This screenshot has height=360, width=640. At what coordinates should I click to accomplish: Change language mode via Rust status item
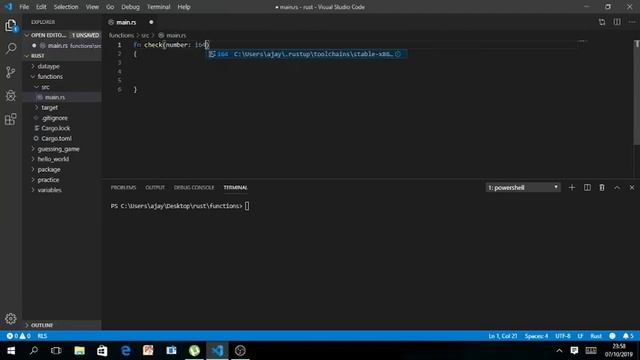click(596, 336)
